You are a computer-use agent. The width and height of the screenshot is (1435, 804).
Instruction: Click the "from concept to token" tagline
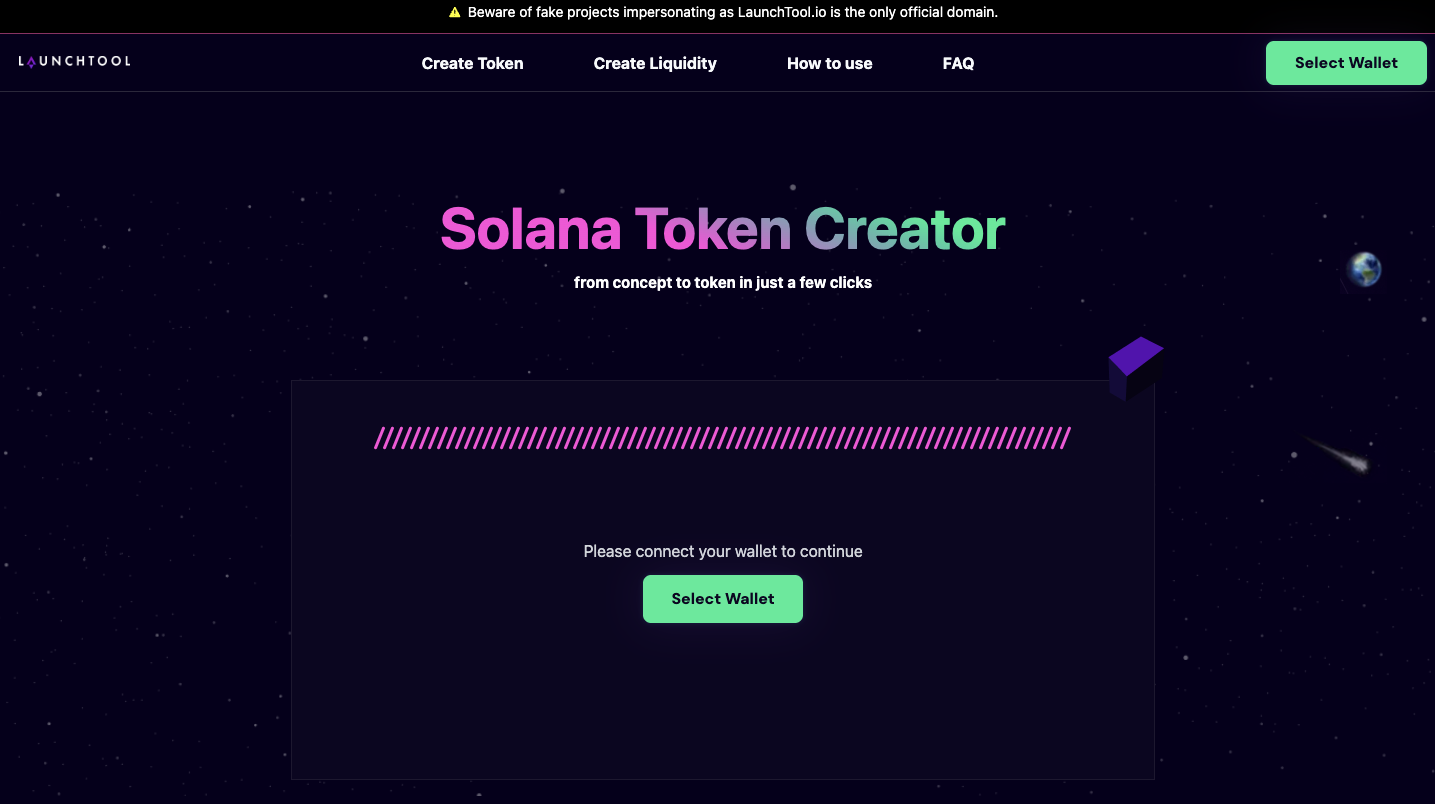coord(722,283)
